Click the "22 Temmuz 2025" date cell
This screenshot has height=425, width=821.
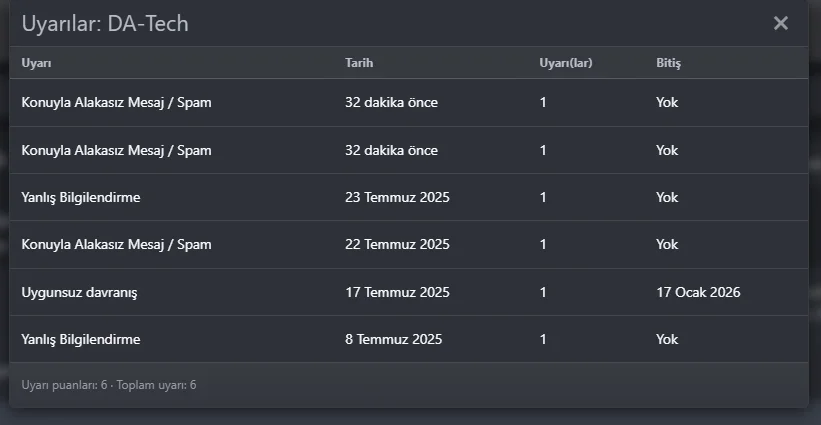pyautogui.click(x=397, y=244)
